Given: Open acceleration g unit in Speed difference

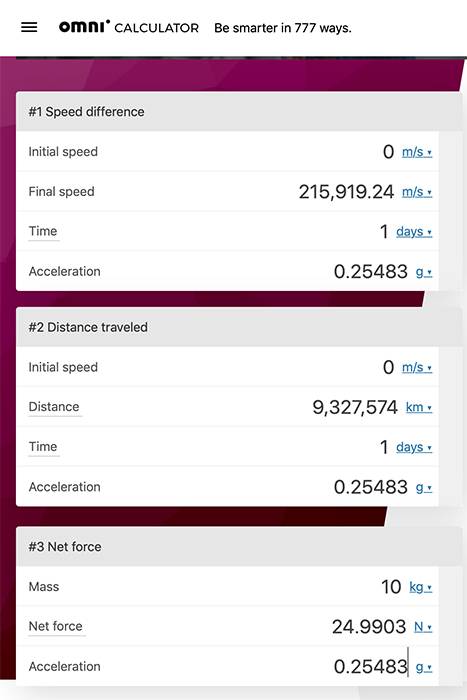Looking at the screenshot, I should pos(424,271).
